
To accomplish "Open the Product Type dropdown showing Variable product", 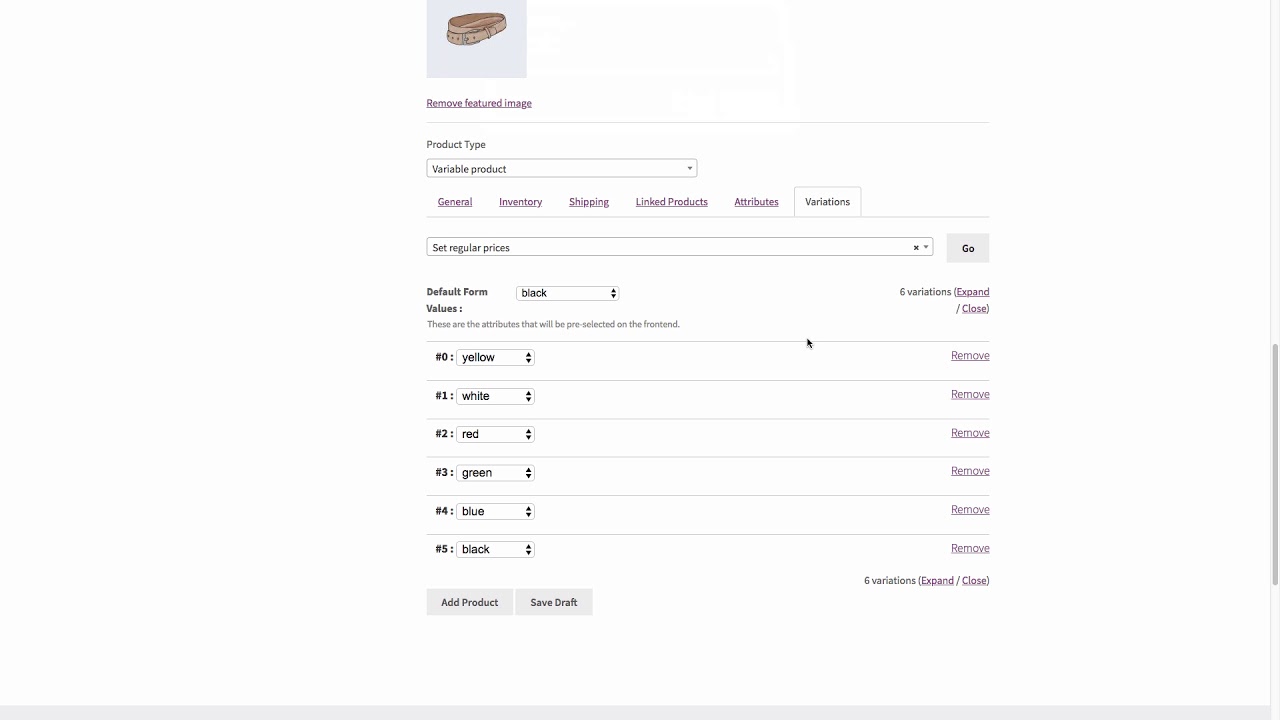I will [x=561, y=168].
